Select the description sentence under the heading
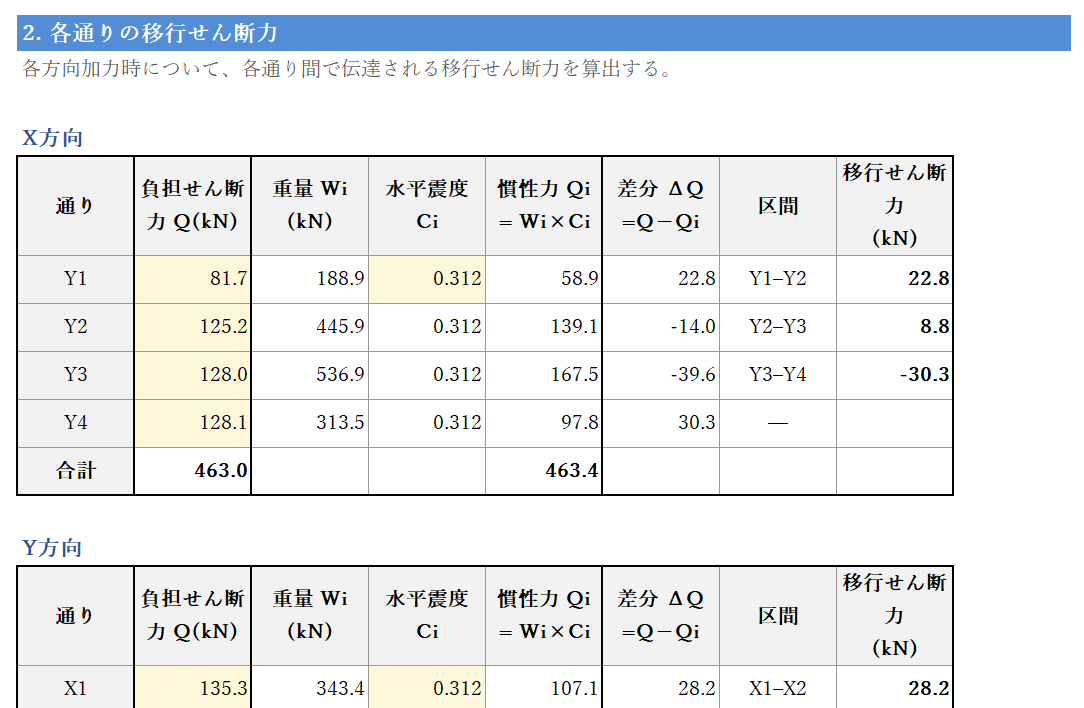1084x708 pixels. (347, 68)
